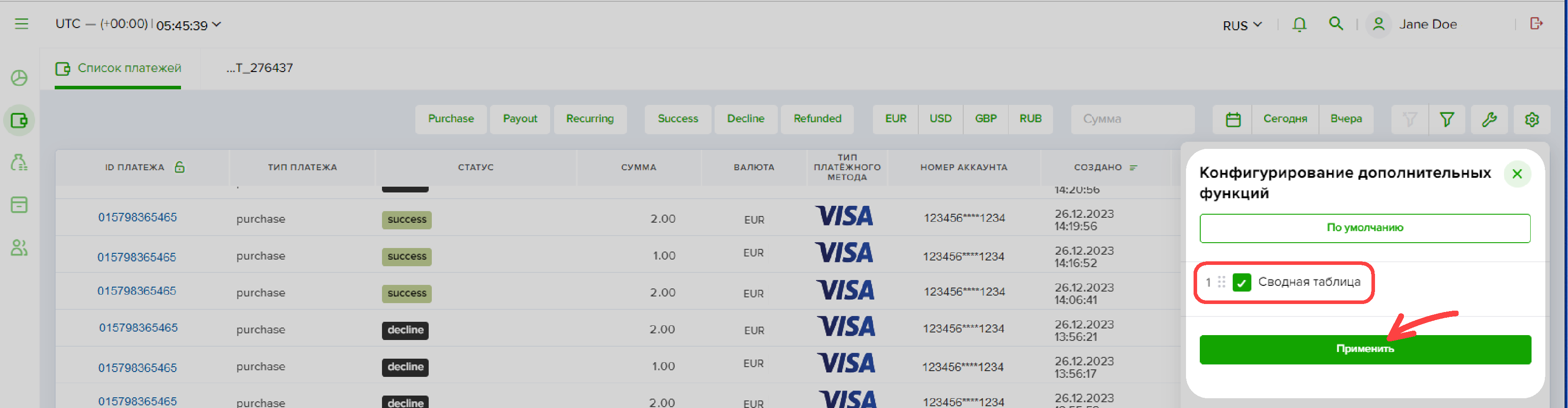
Task: Toggle the EUR currency filter
Action: [896, 119]
